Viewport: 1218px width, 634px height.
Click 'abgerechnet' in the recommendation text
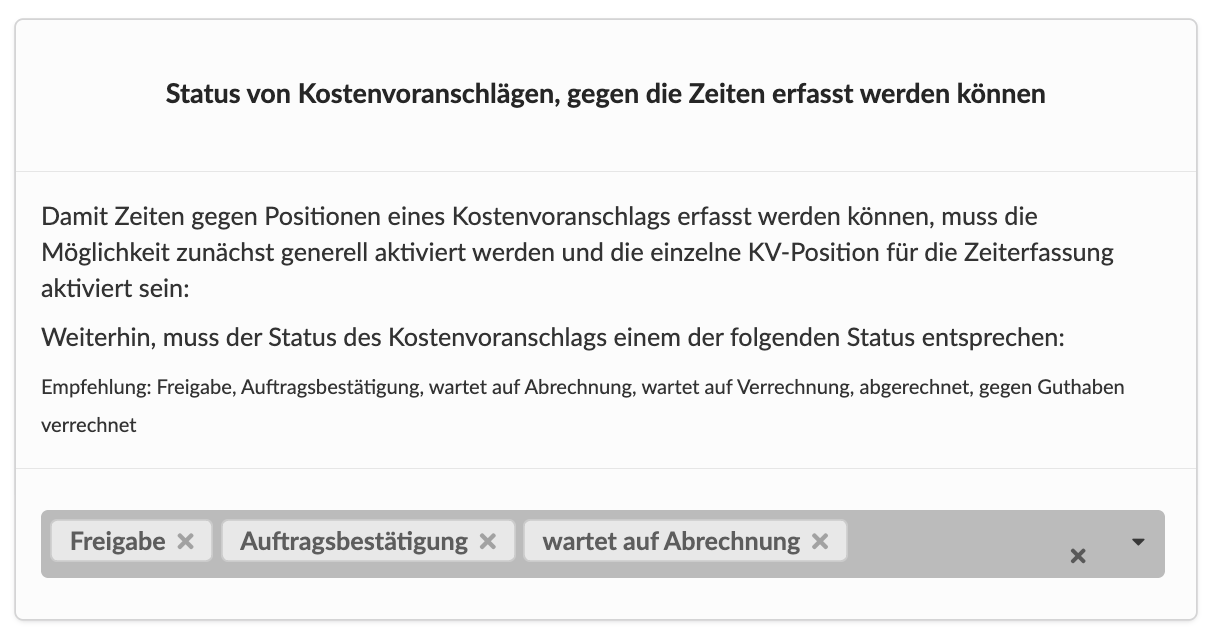(914, 387)
